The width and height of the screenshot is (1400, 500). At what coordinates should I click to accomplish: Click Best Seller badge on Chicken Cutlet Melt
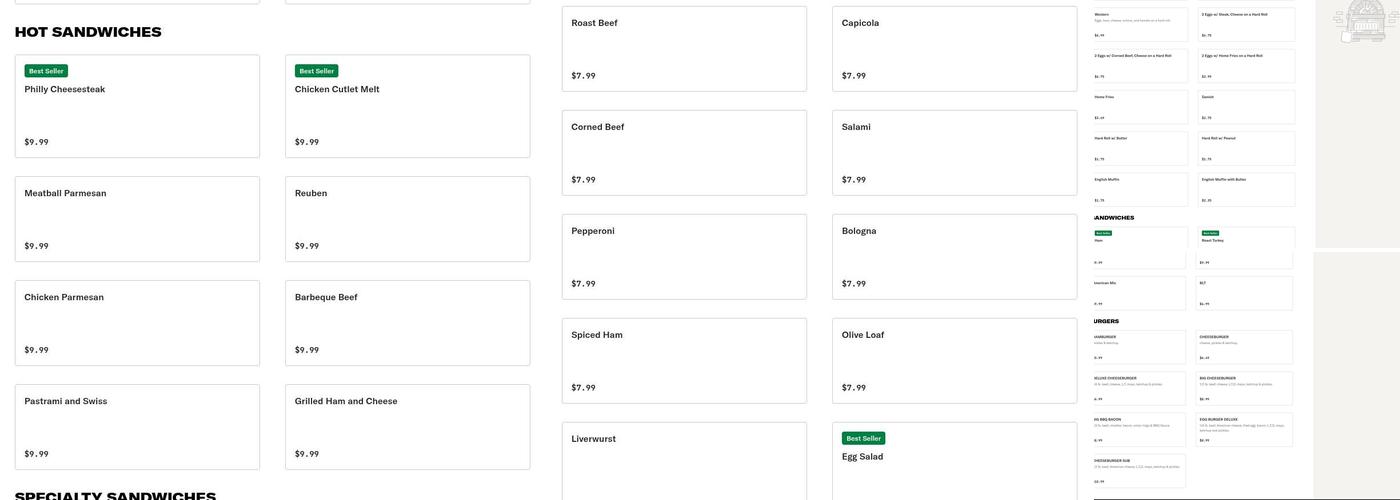click(x=316, y=71)
